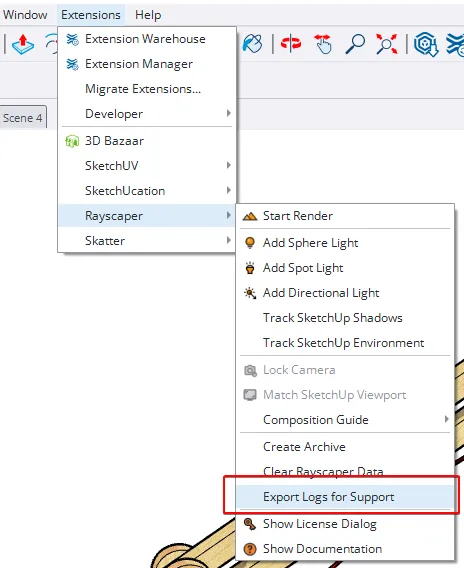Click the Extension Warehouse icon in menu
This screenshot has height=568, width=464.
tap(72, 39)
